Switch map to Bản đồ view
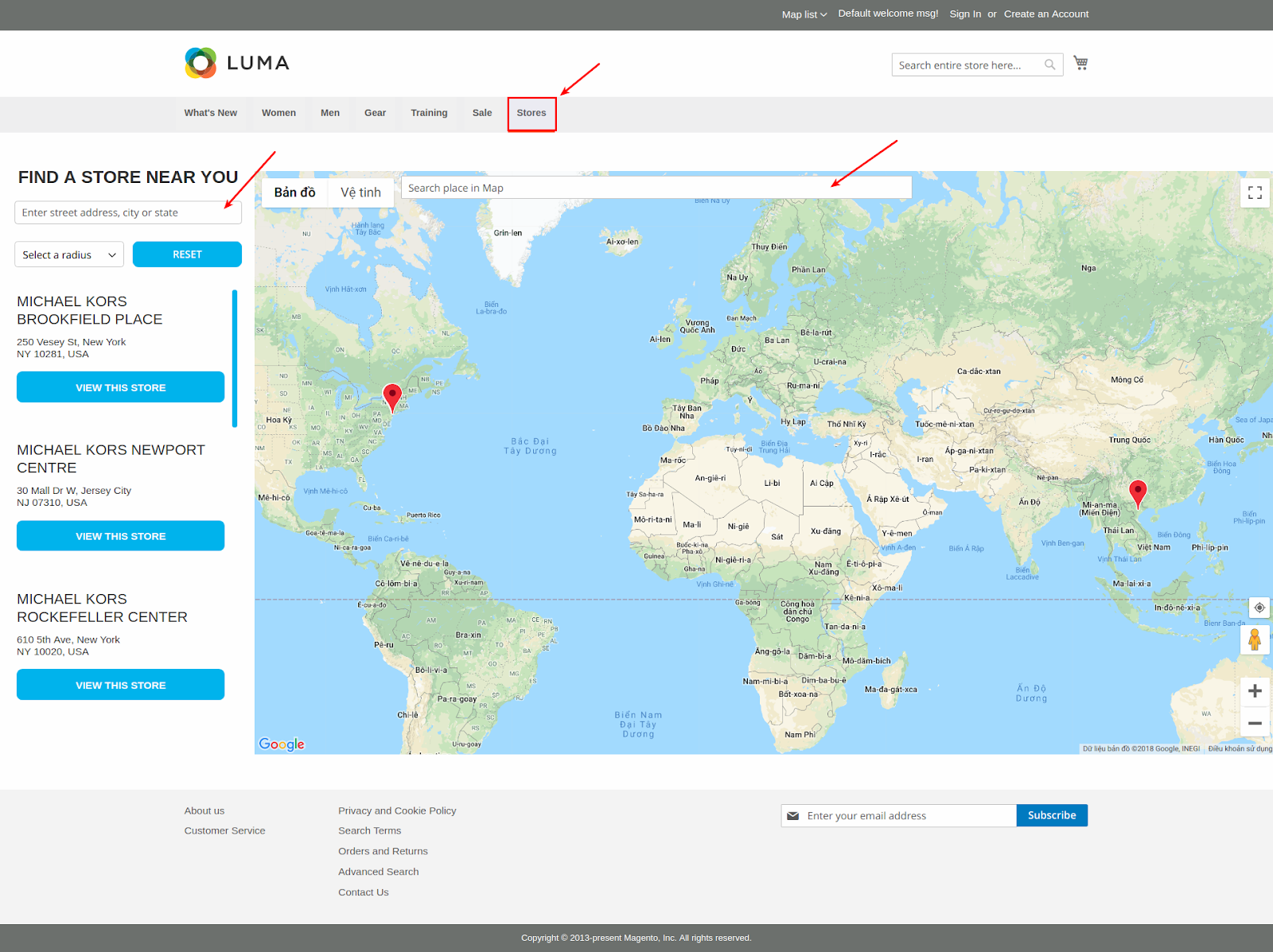 294,192
